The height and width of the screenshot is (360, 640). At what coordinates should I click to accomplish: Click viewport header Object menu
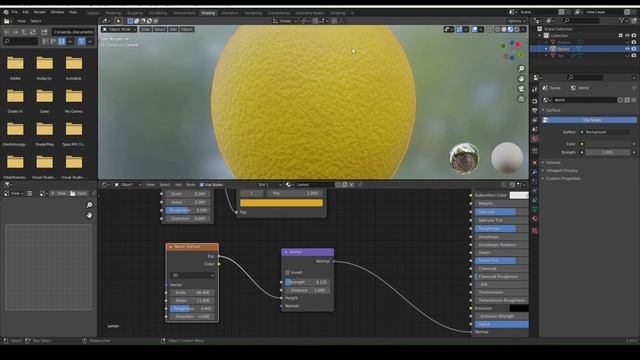point(187,29)
